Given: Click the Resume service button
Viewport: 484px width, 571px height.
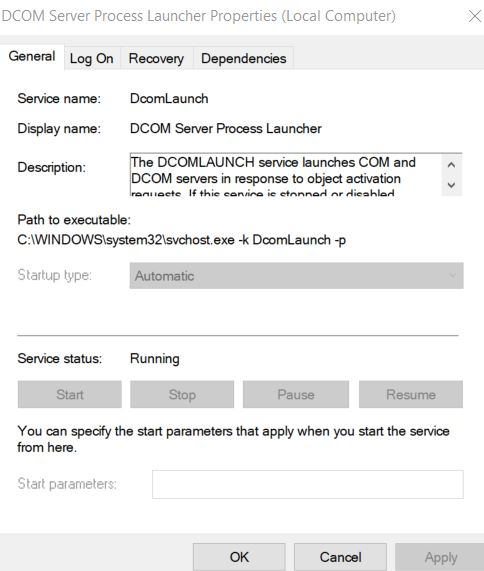Looking at the screenshot, I should tap(411, 394).
